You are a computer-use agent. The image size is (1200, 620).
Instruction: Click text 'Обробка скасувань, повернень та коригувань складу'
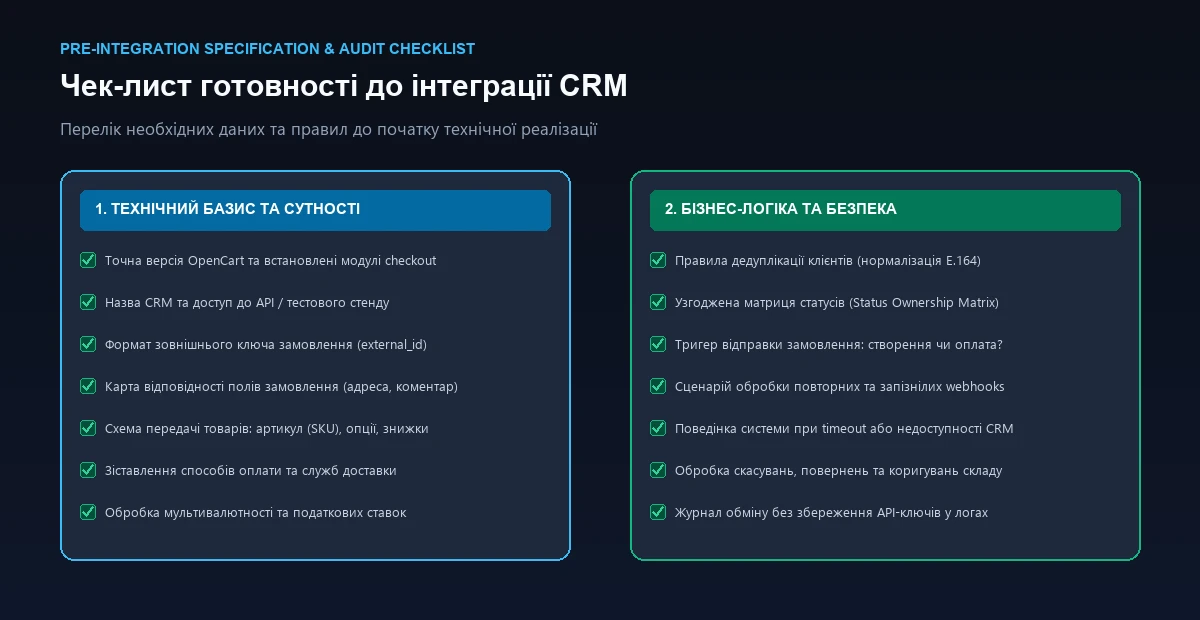[x=838, y=470]
